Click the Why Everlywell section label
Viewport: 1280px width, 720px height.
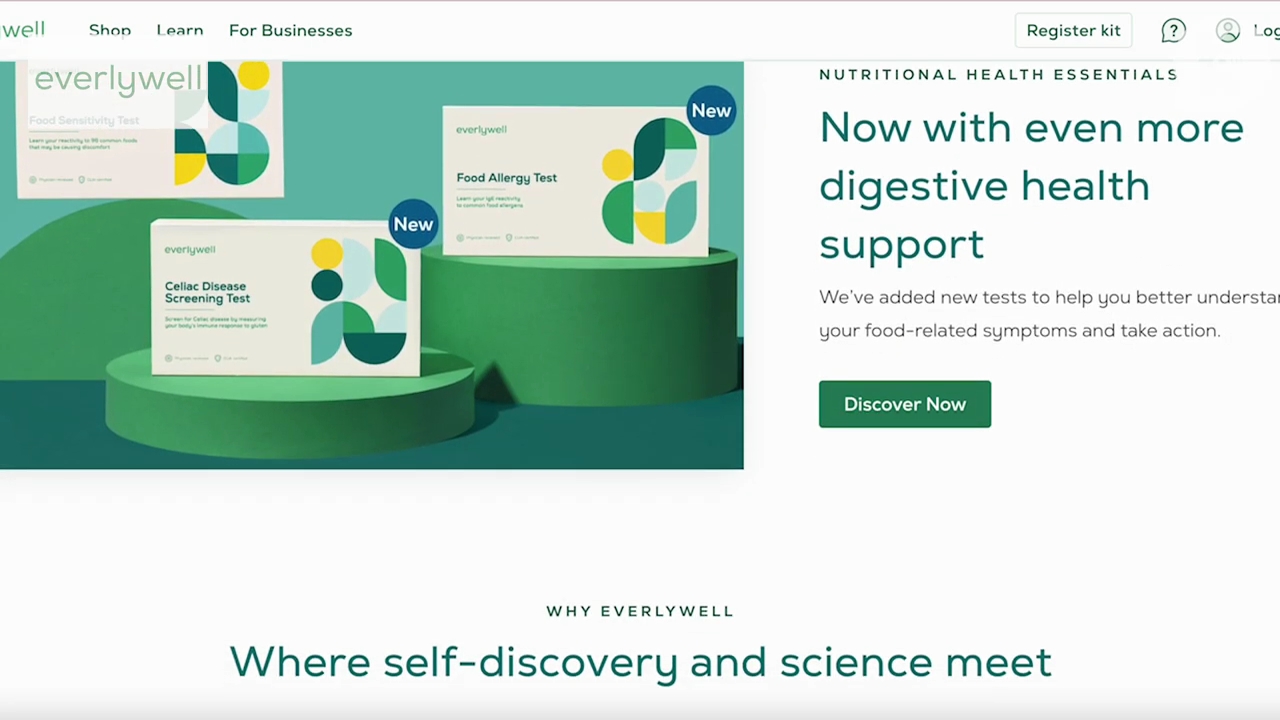click(x=640, y=611)
